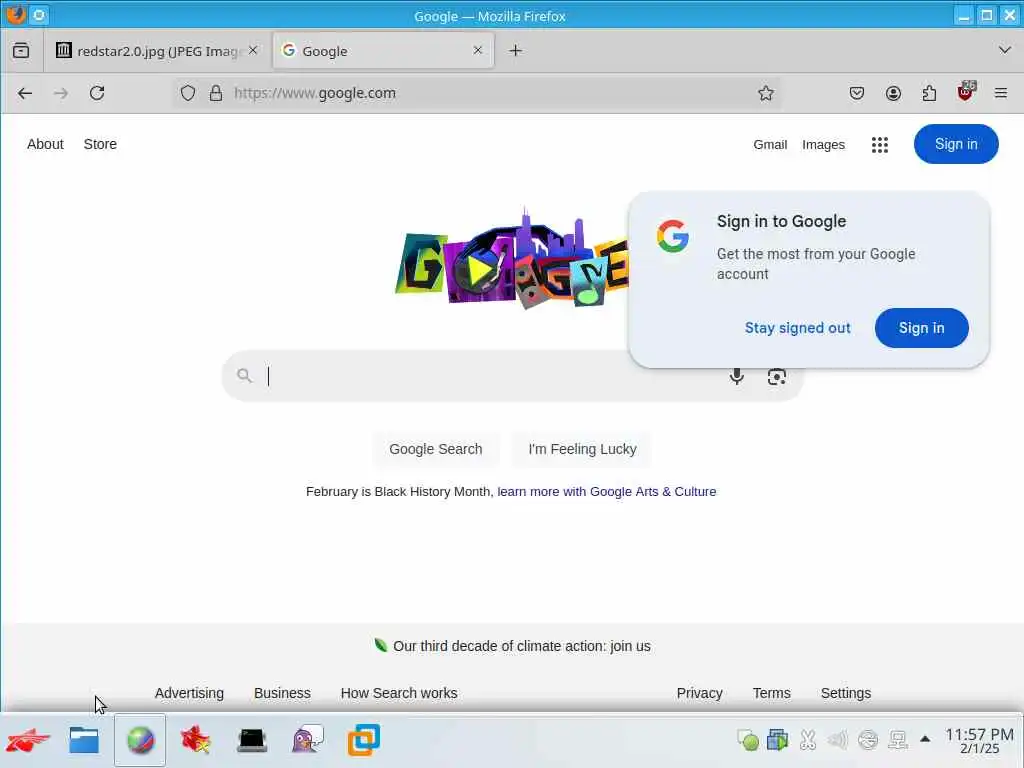
Task: Open the red star bookmark app in taskbar
Action: pyautogui.click(x=196, y=741)
